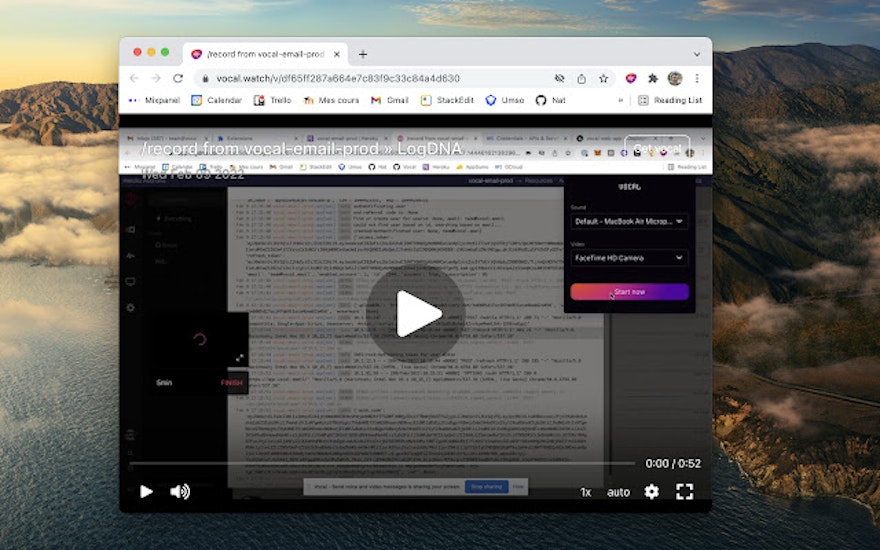Open the auto quality selector
The image size is (880, 550).
tap(618, 492)
